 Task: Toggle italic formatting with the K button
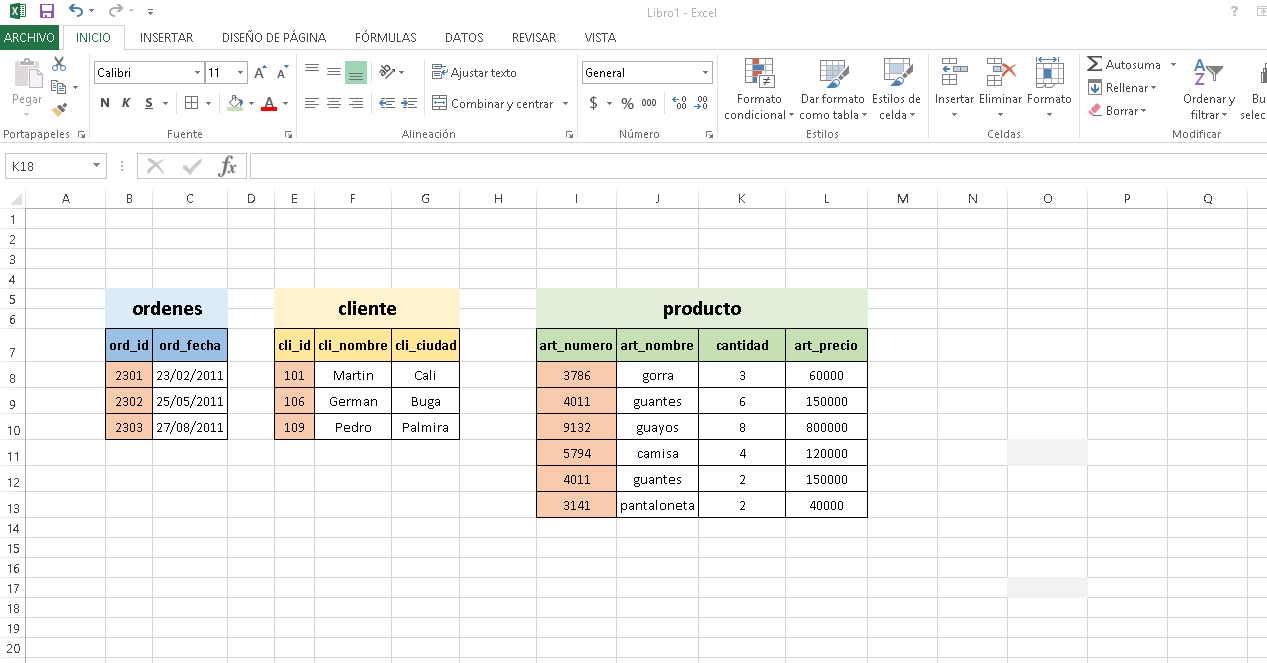[126, 103]
